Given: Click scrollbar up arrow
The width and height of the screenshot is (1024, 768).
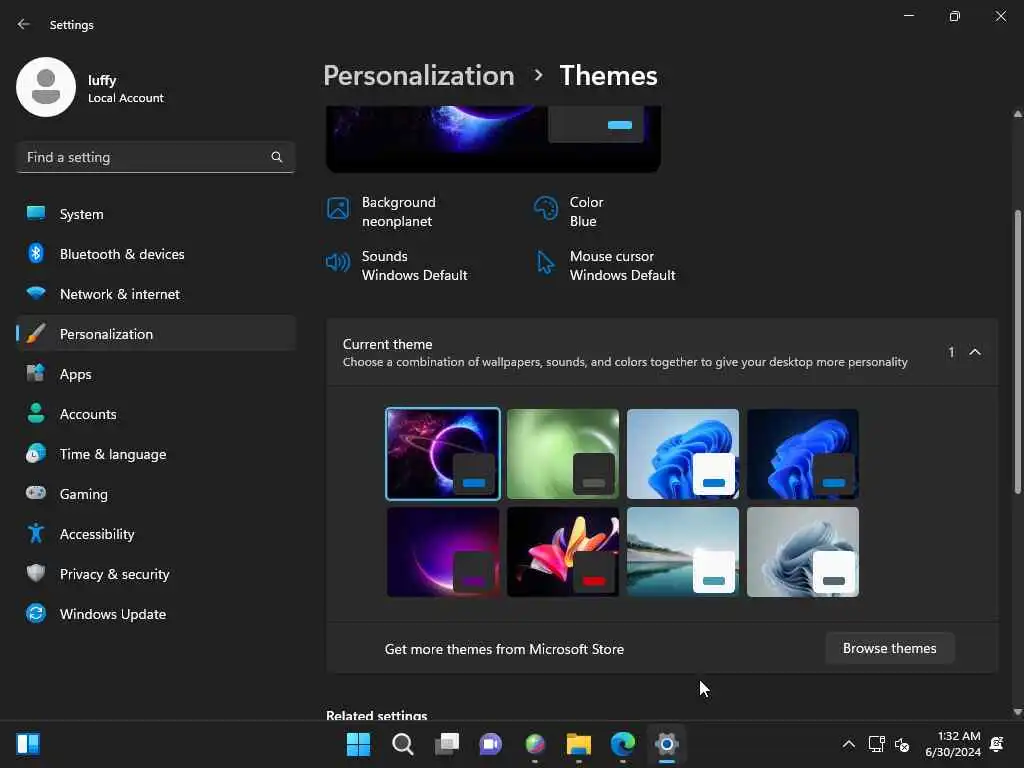Looking at the screenshot, I should (x=1017, y=114).
